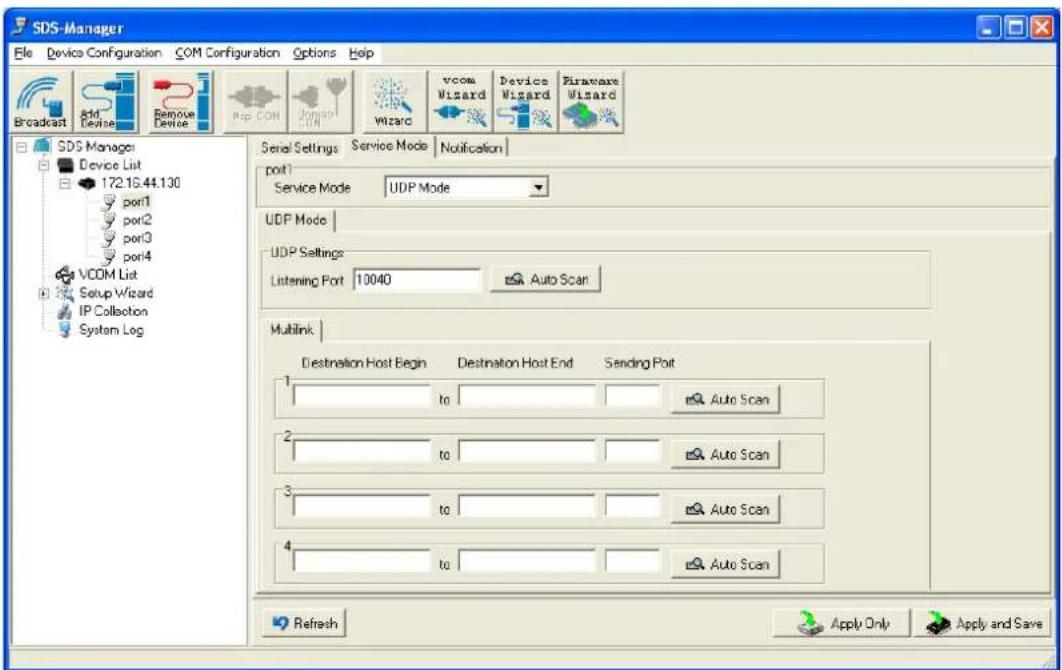The height and width of the screenshot is (670, 1062).
Task: Switch to the Serial Settings tab
Action: [x=299, y=148]
